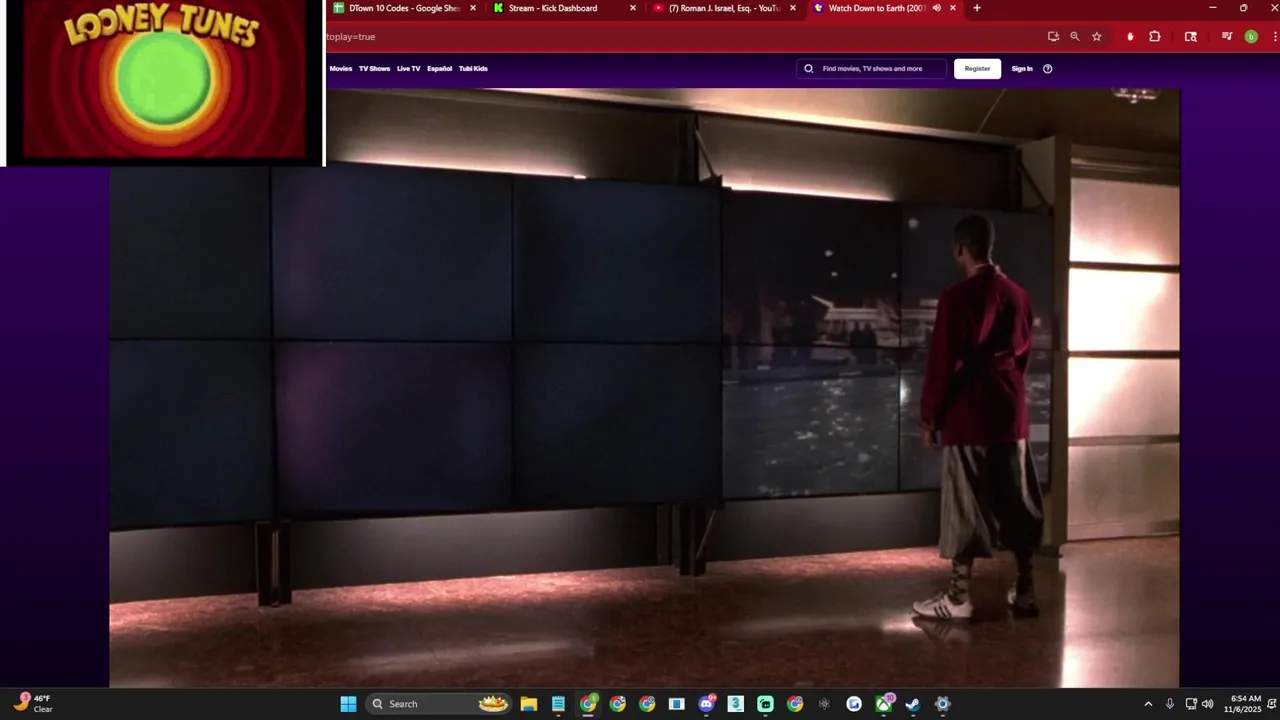1280x720 pixels.
Task: Open Settings gear in taskbar
Action: [942, 704]
